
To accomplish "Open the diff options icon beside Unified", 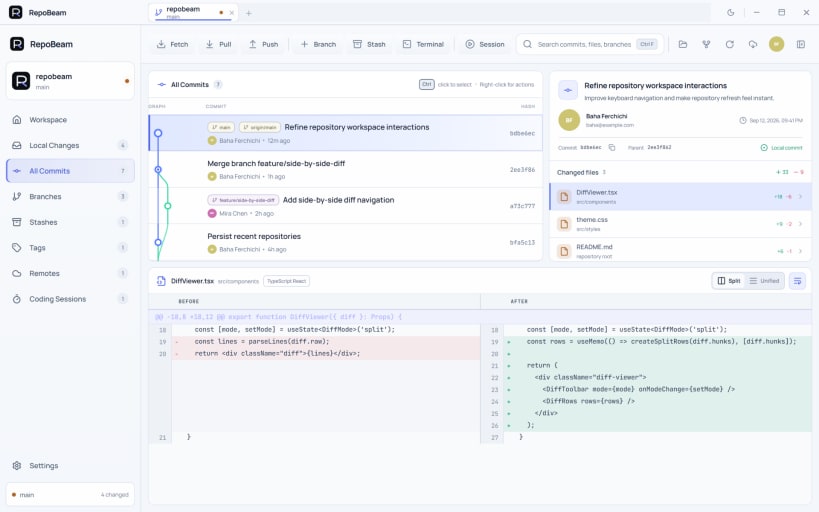I will tap(798, 281).
